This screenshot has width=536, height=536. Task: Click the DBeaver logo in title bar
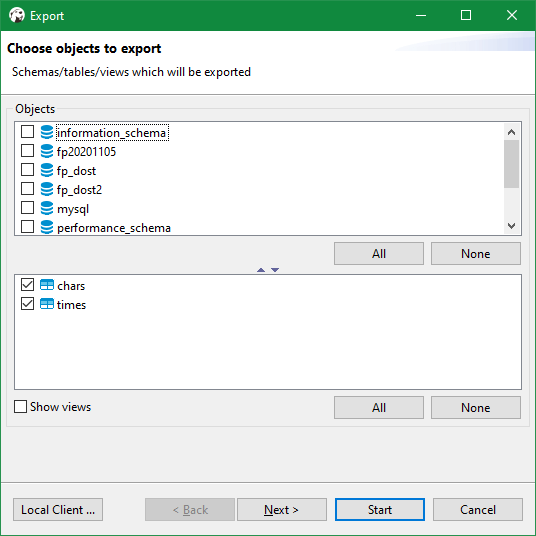(17, 15)
